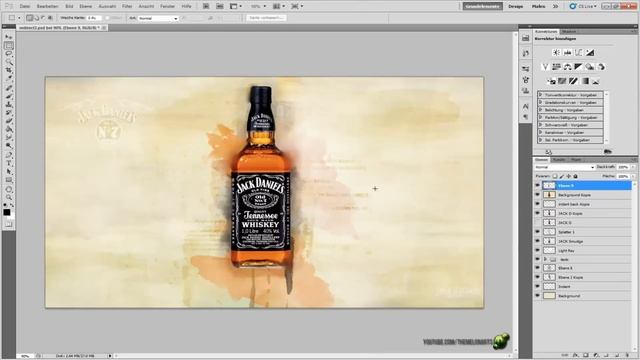640x360 pixels.
Task: Select the Lasso tool
Action: (x=9, y=54)
